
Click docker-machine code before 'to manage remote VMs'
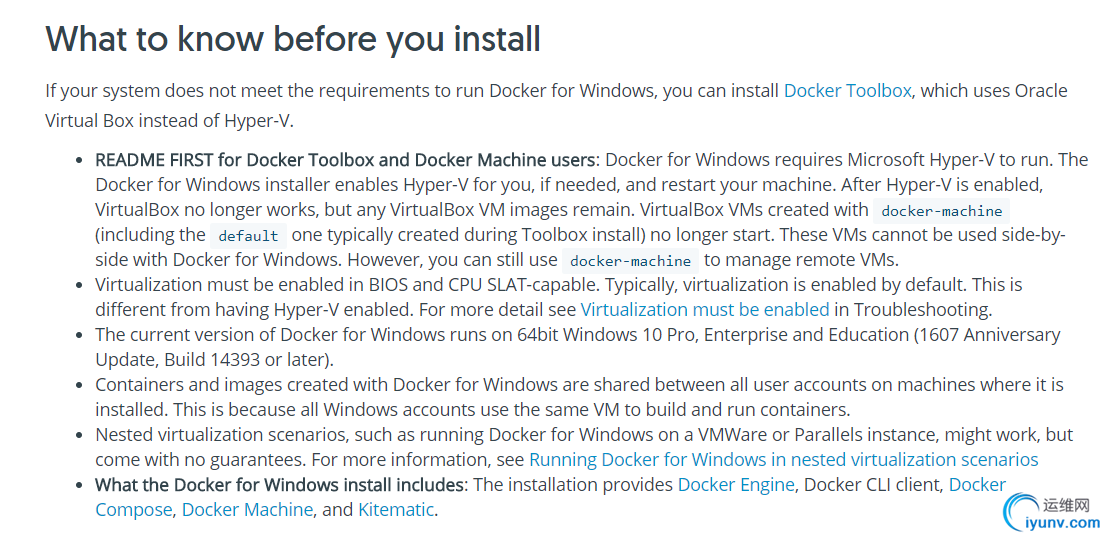click(x=630, y=260)
